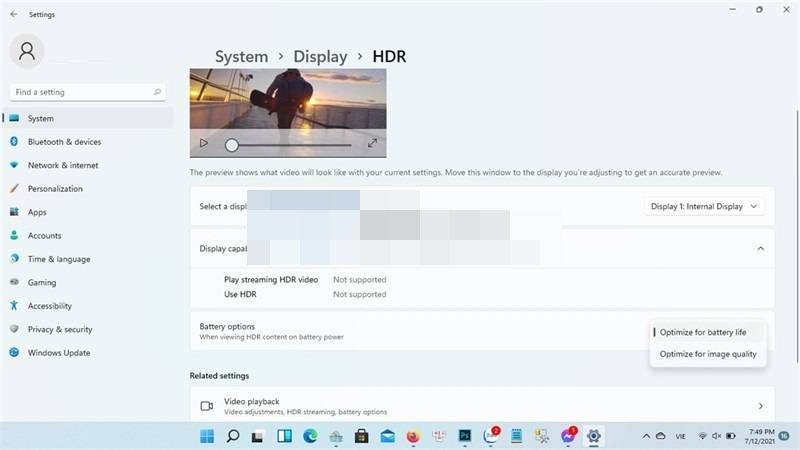Open Apps settings category
Screen dimensions: 800x450
pos(88,212)
